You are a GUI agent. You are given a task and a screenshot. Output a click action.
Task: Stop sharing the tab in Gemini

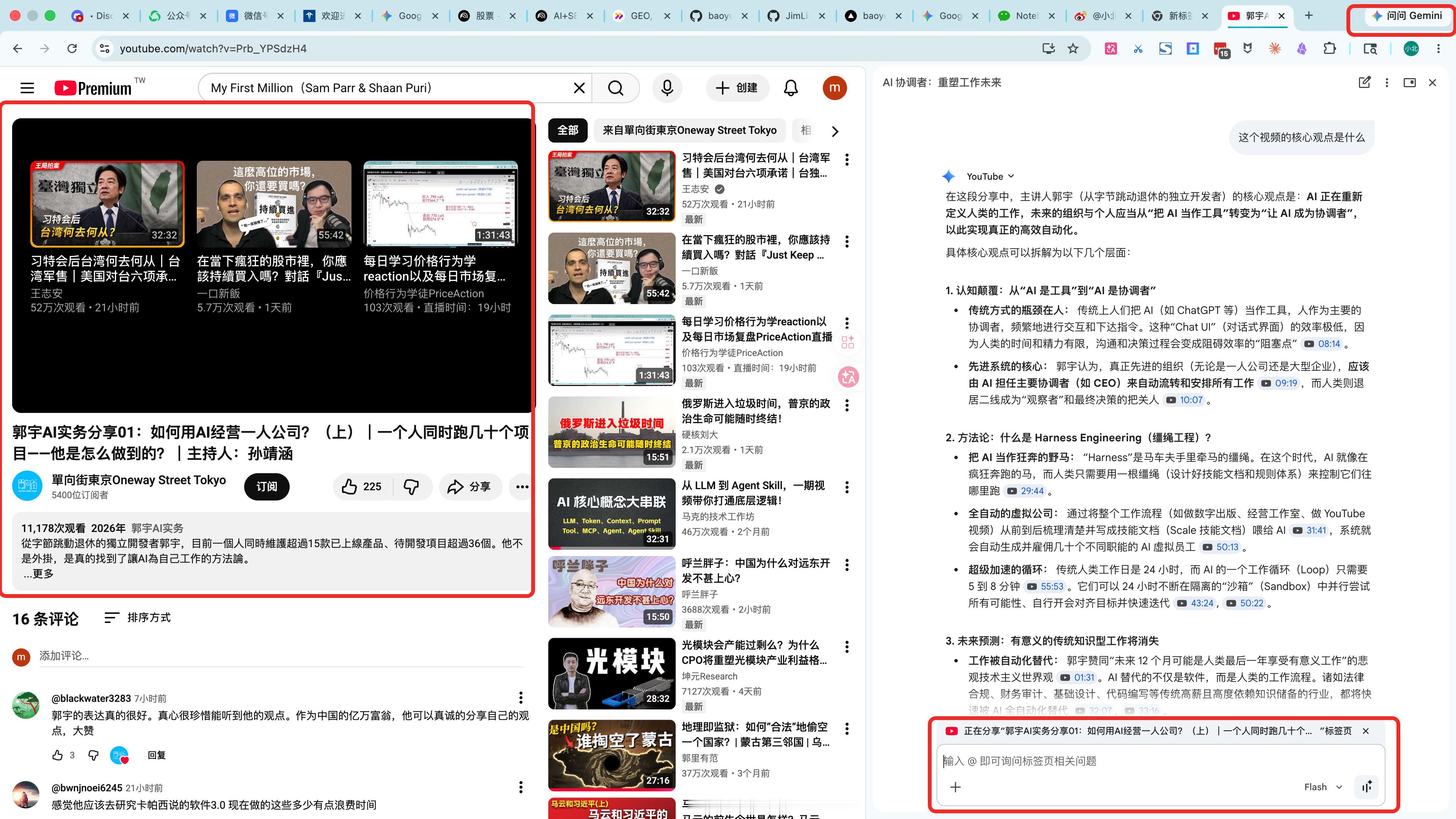[1365, 731]
